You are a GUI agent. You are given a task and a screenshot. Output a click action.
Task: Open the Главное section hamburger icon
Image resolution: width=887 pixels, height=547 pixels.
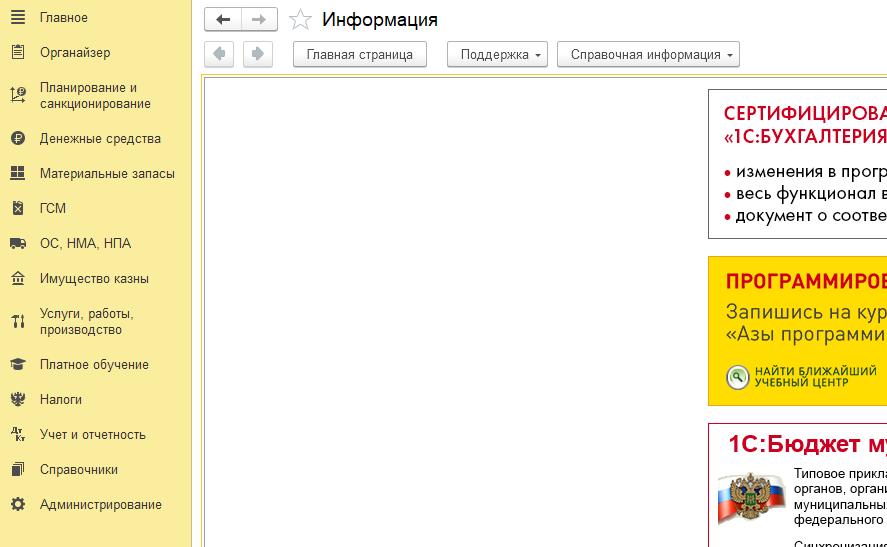pyautogui.click(x=18, y=18)
